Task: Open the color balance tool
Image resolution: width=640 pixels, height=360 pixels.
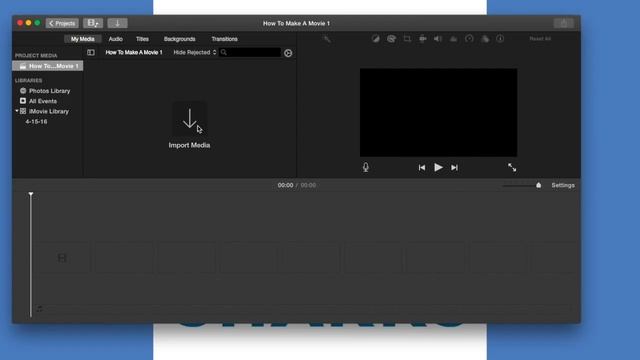Action: click(376, 39)
